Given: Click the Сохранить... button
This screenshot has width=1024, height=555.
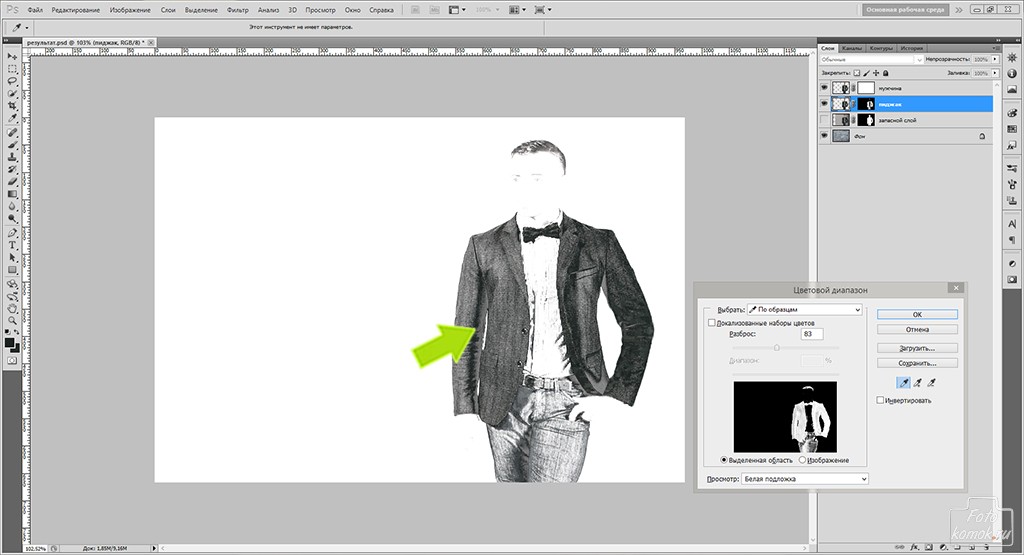Looking at the screenshot, I should tap(917, 363).
